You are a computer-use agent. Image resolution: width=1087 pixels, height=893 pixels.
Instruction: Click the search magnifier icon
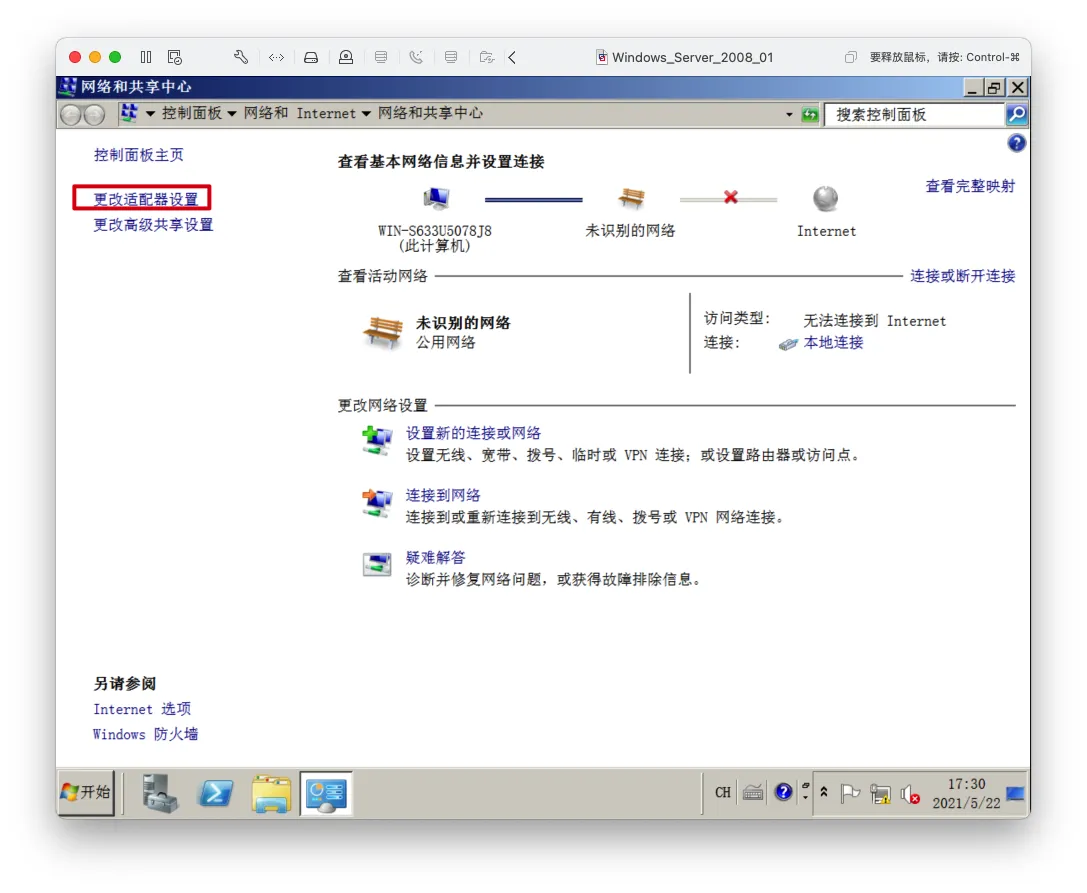pyautogui.click(x=1016, y=114)
